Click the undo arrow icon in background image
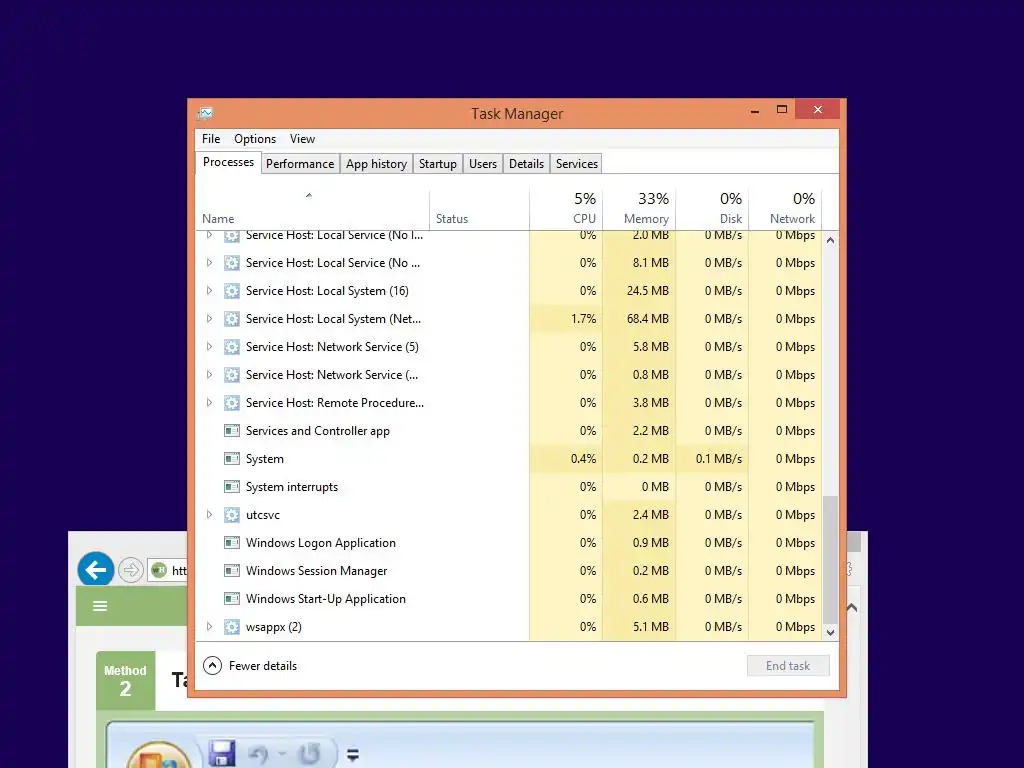Screen dimensions: 1024x768 click(259, 754)
